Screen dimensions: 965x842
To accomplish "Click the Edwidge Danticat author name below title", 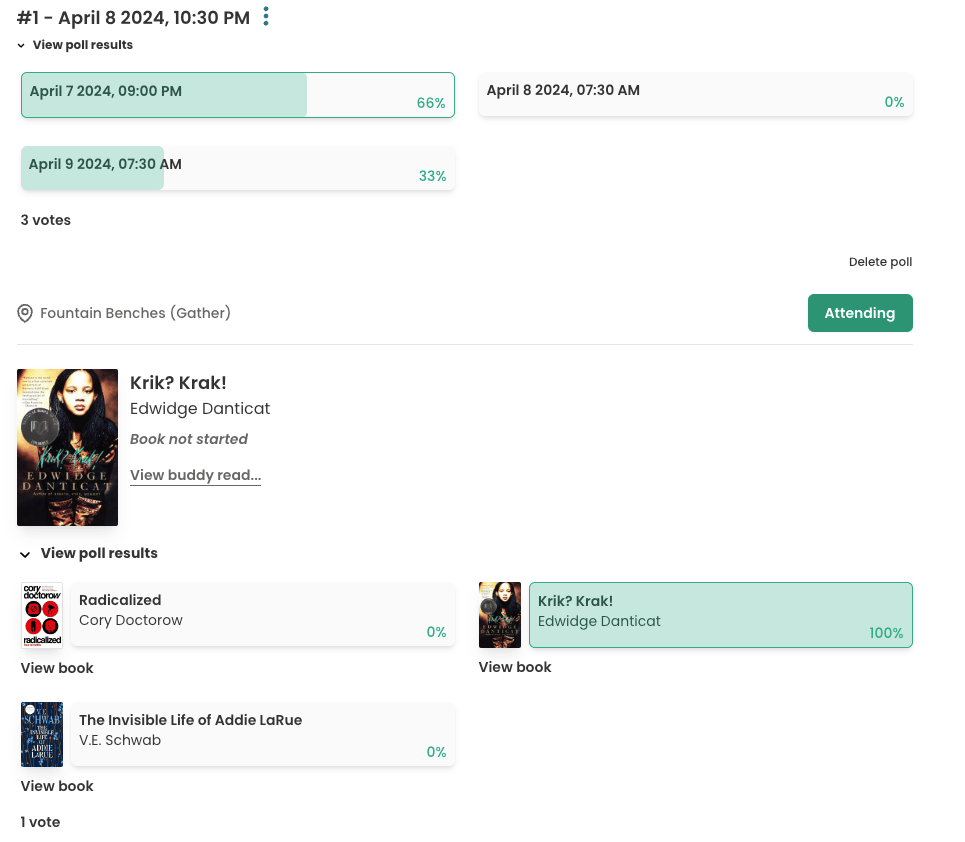I will point(200,409).
